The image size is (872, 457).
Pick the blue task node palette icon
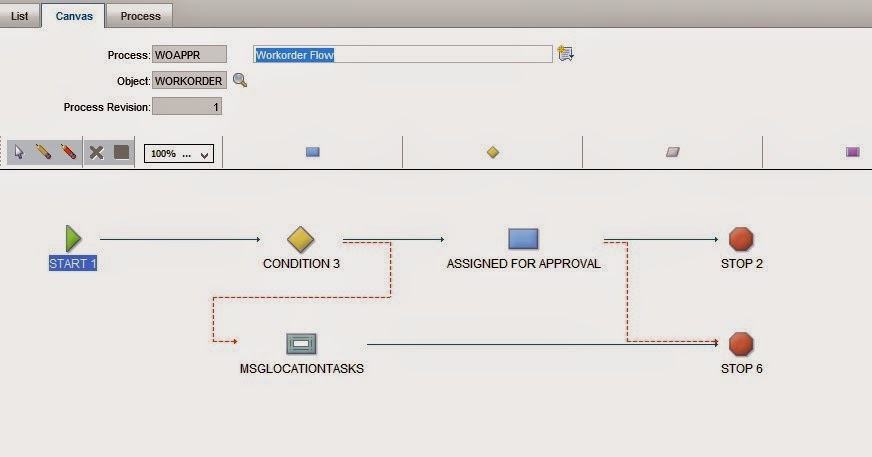click(313, 152)
